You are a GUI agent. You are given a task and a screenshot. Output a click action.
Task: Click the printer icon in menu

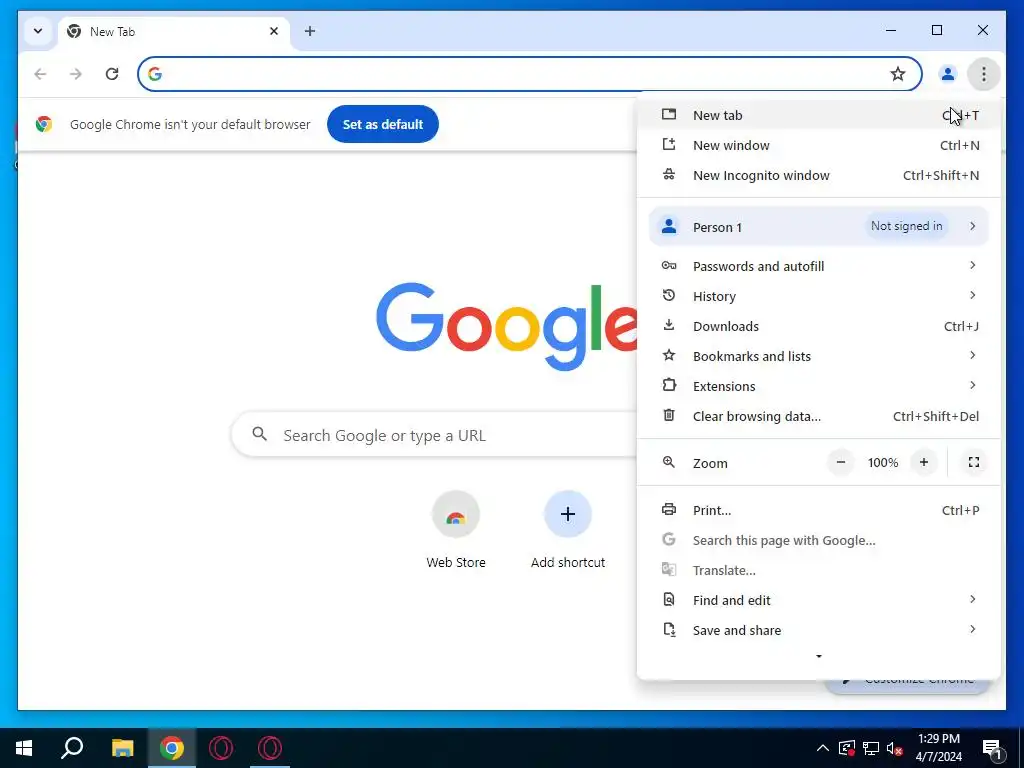pyautogui.click(x=669, y=509)
